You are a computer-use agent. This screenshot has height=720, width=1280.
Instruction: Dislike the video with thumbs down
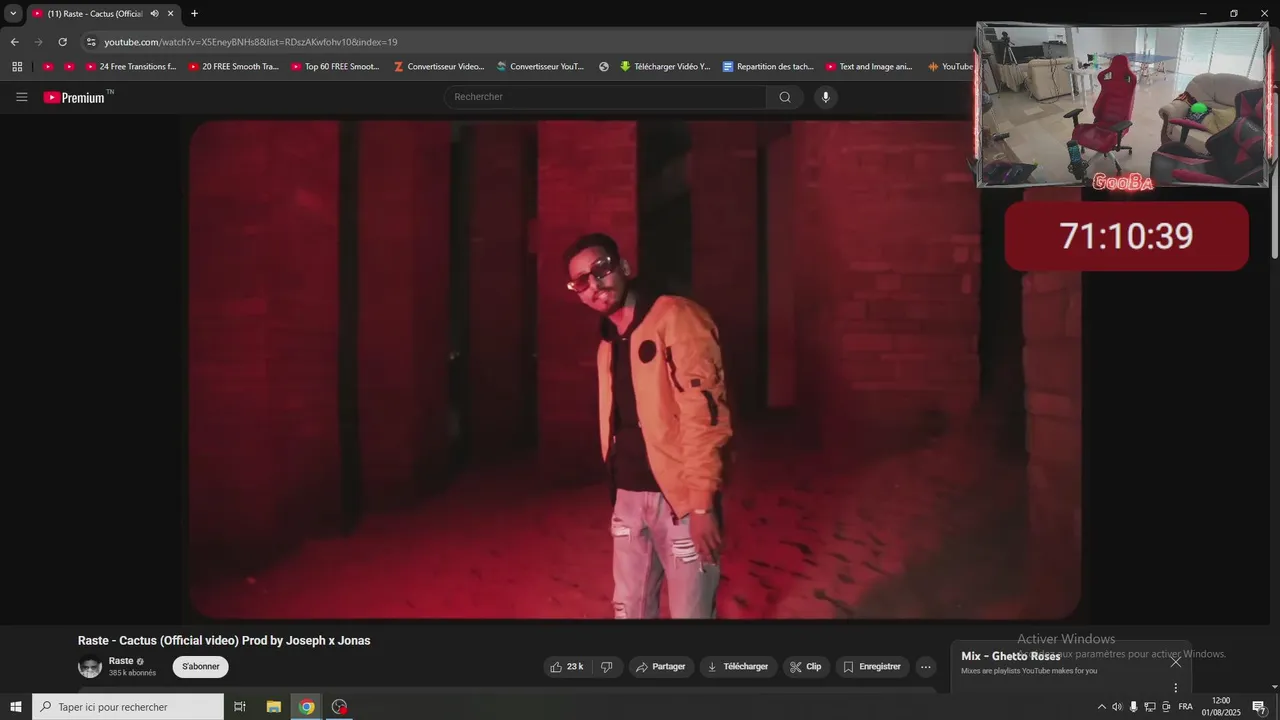coord(606,667)
